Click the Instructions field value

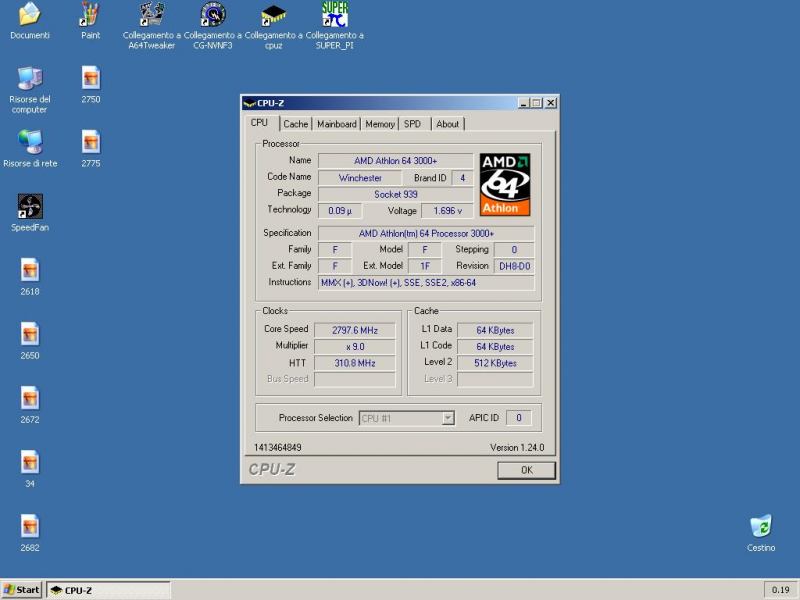[426, 283]
